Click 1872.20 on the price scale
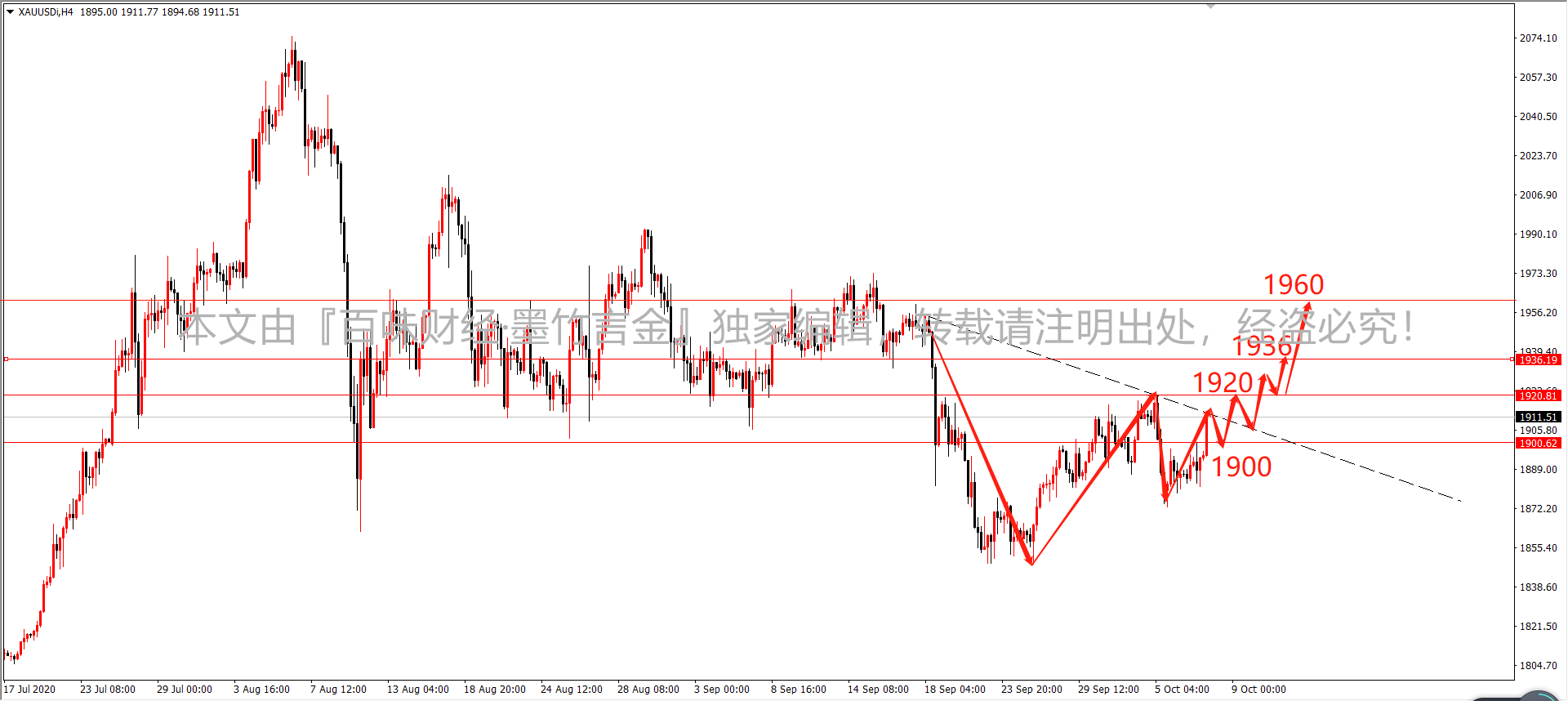Image resolution: width=1568 pixels, height=701 pixels. click(1538, 509)
